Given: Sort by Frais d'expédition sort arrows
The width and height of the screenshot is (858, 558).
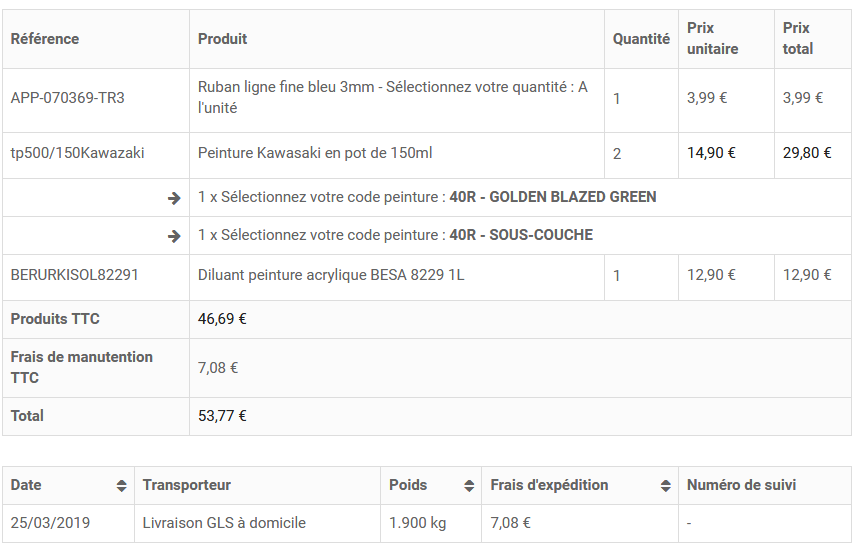Looking at the screenshot, I should 665,485.
